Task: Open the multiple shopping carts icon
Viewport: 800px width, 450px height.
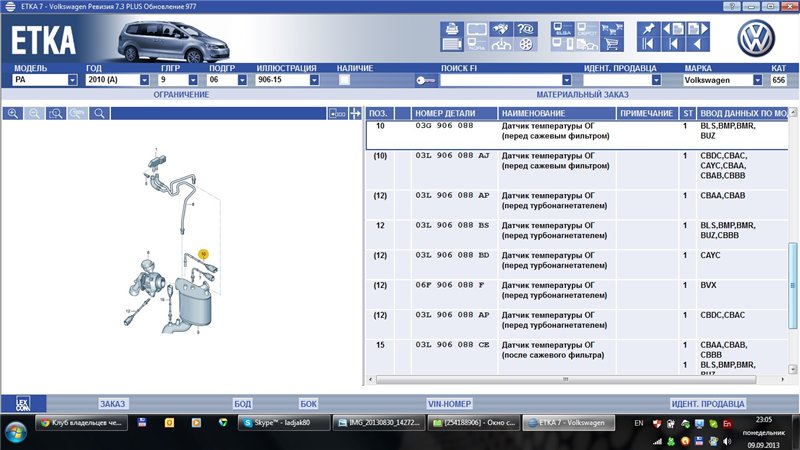Action: (x=611, y=29)
